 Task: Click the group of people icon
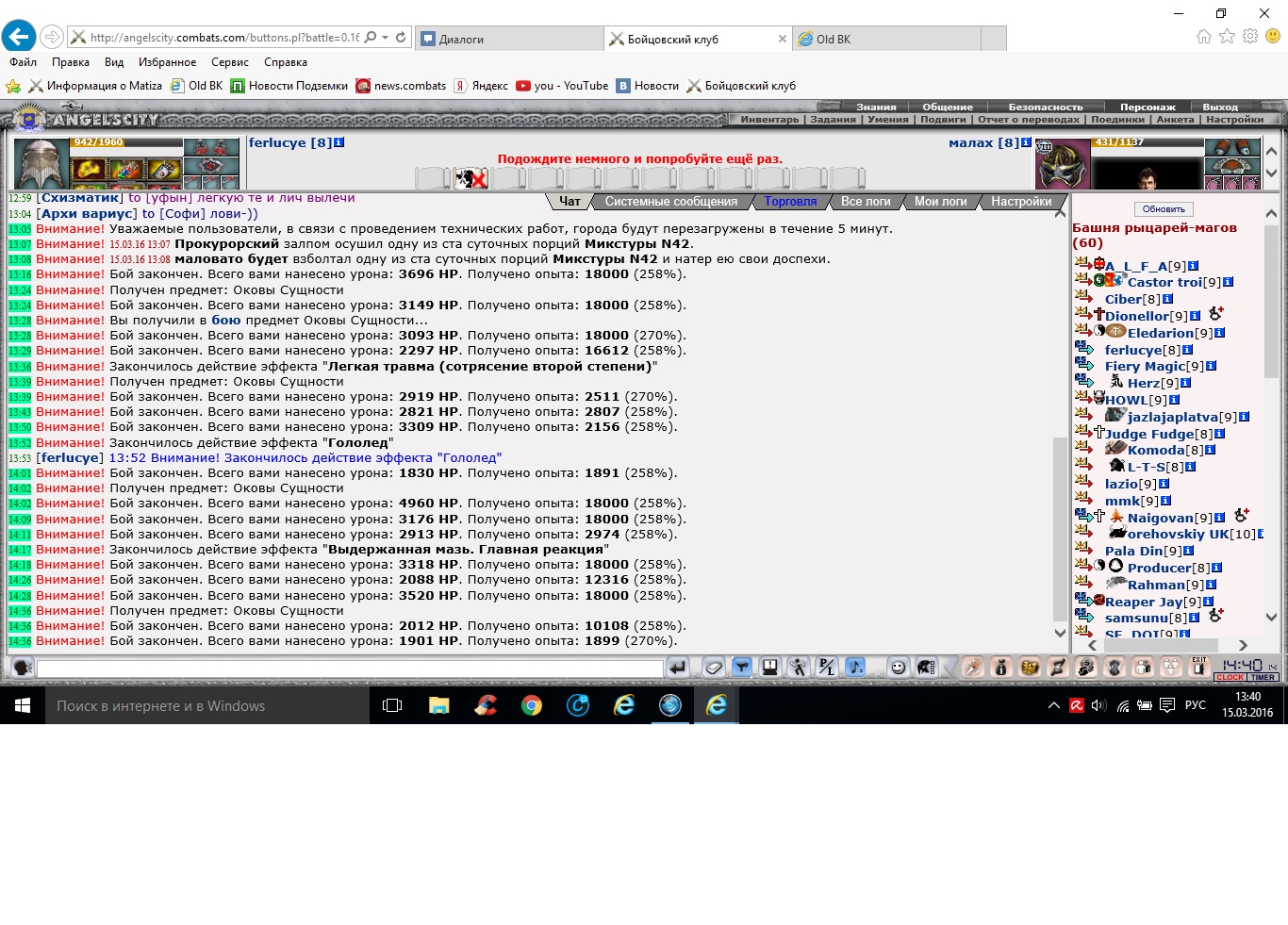click(x=1171, y=668)
